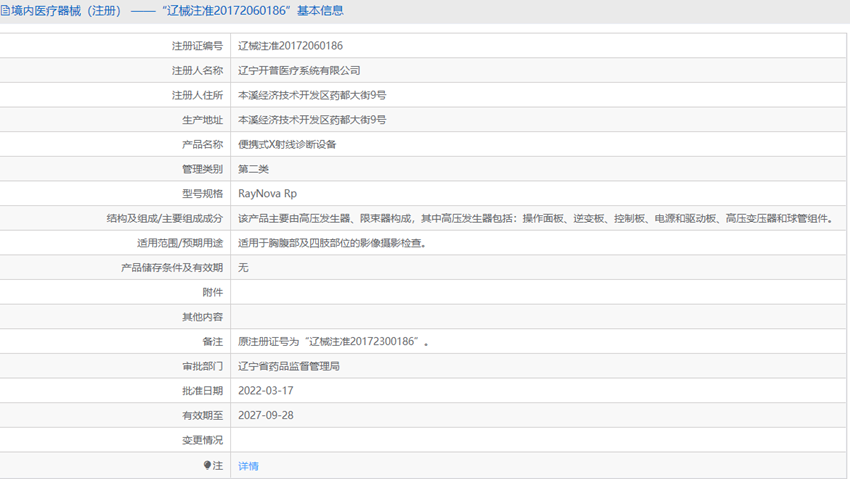Click the 审批部门 label

203,366
